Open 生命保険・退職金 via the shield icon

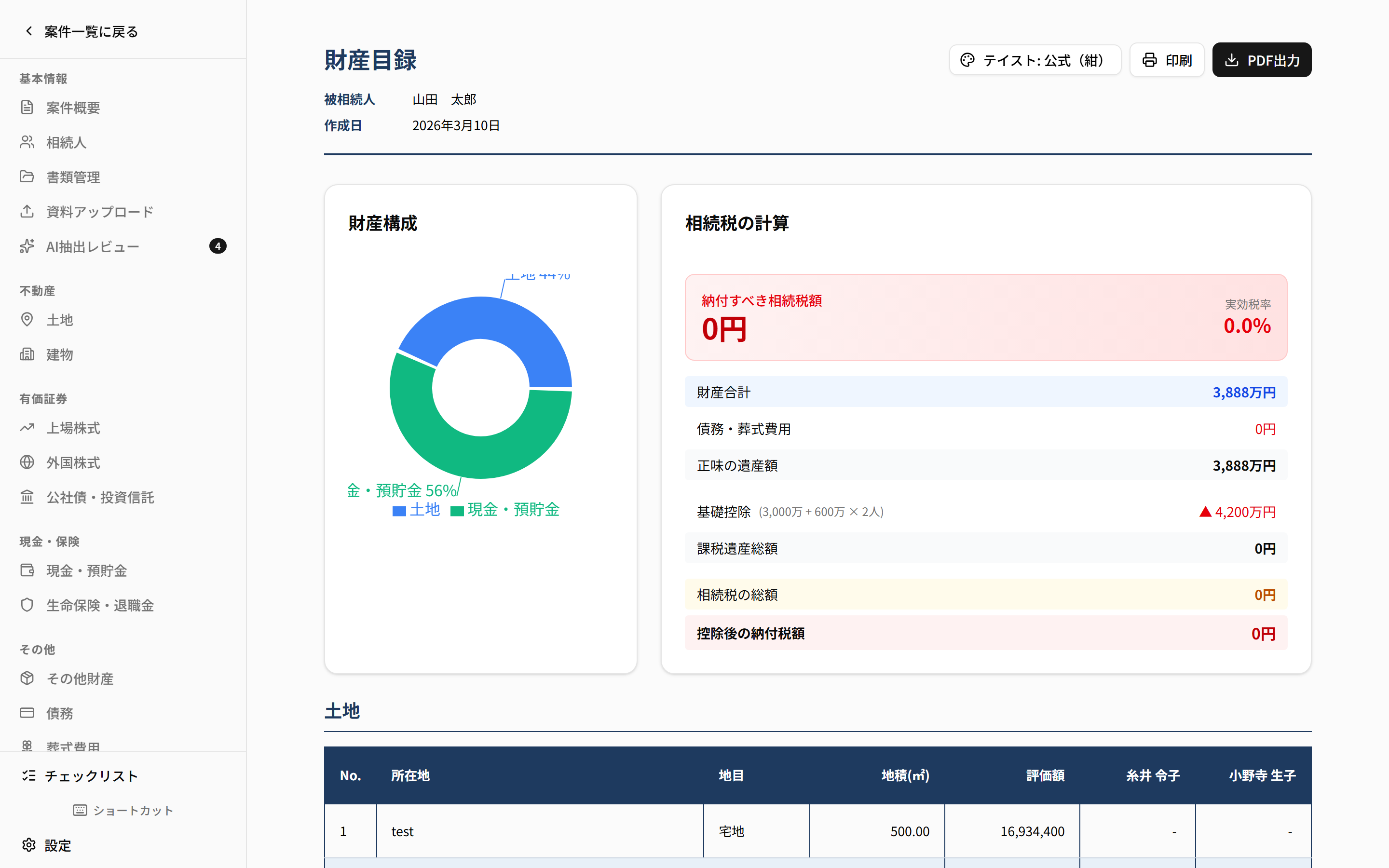tap(27, 605)
